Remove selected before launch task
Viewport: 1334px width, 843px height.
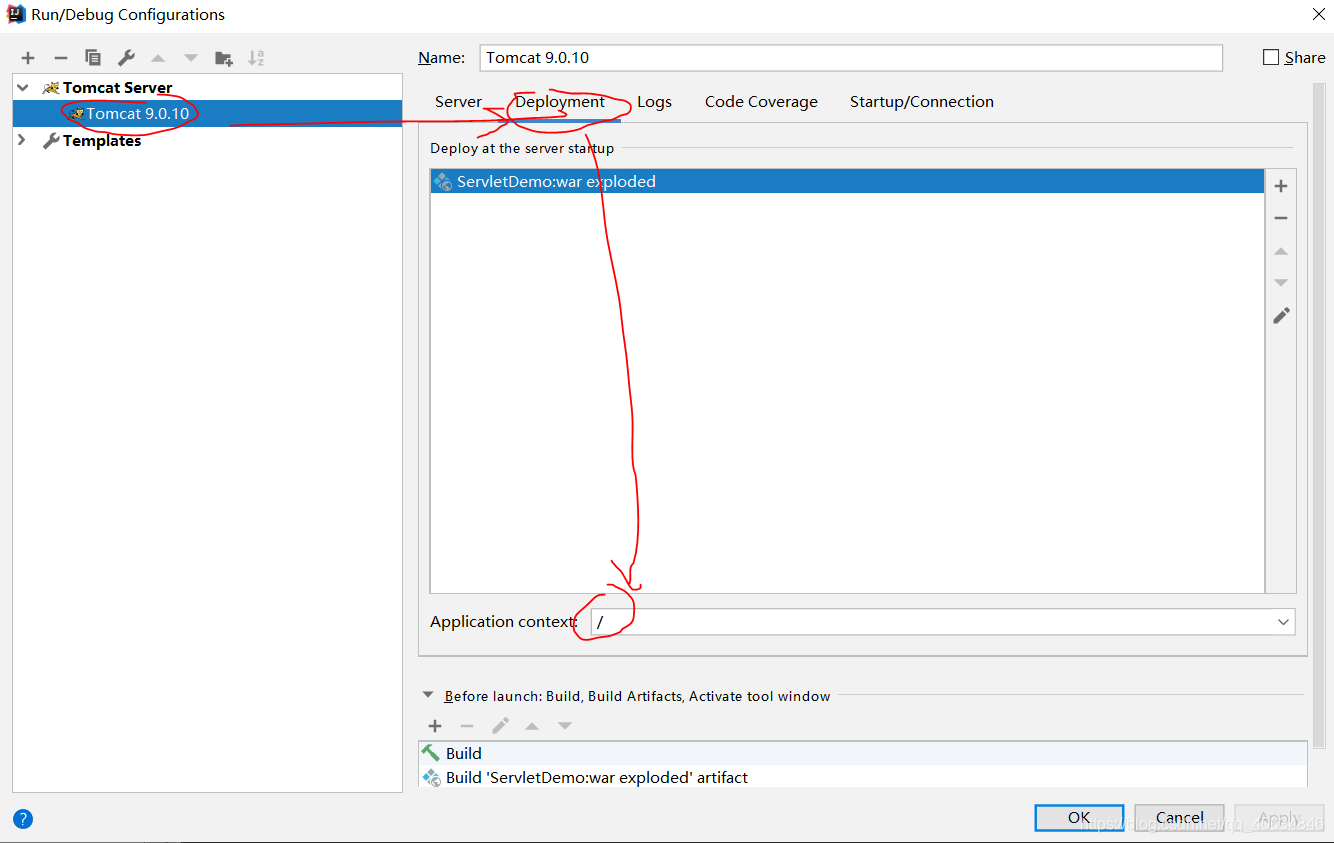467,726
